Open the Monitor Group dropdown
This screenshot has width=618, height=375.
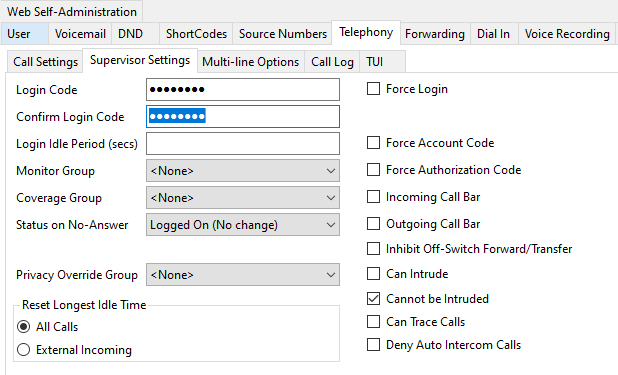click(243, 170)
